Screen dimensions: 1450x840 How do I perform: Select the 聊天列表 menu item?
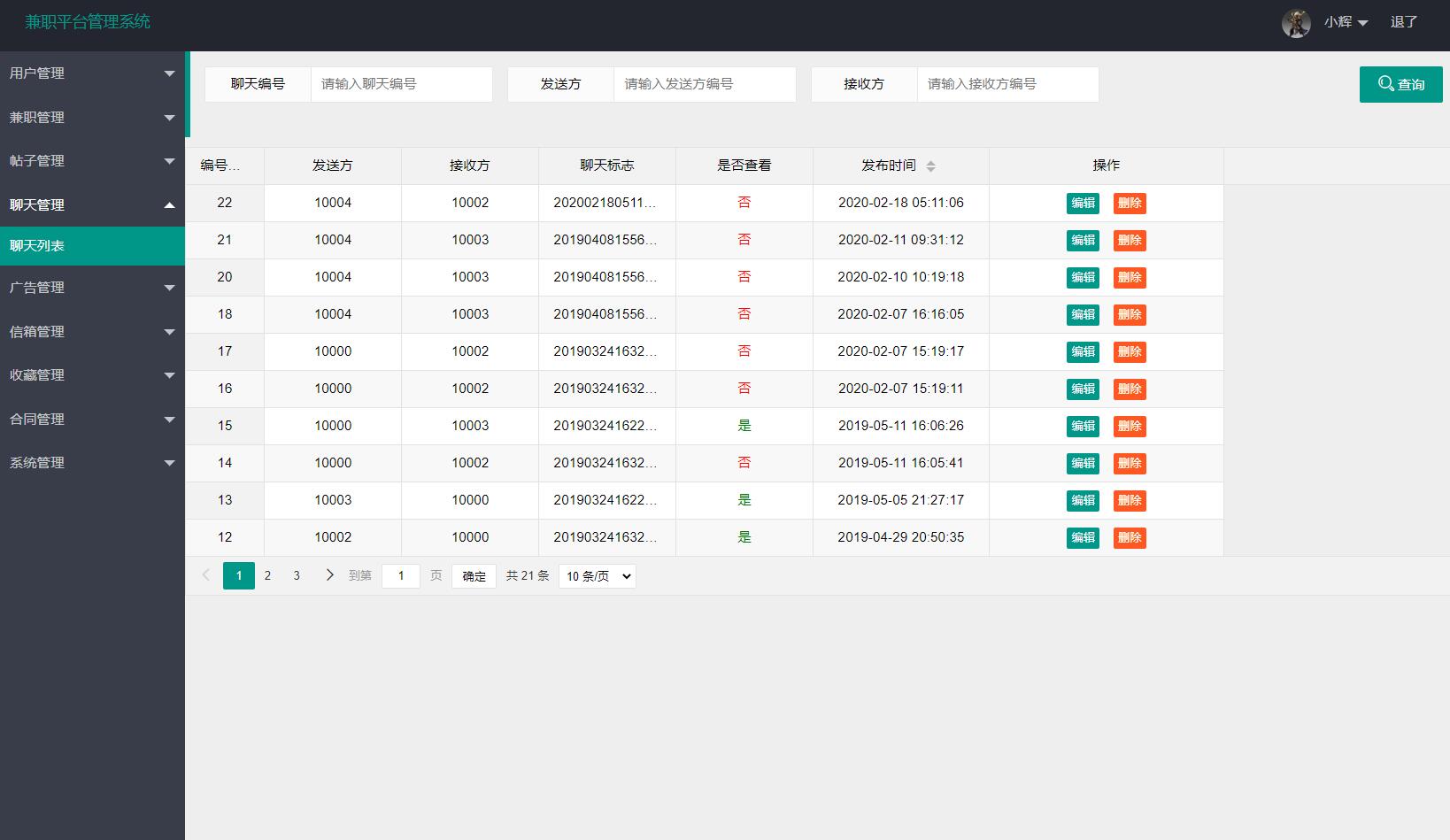[36, 245]
